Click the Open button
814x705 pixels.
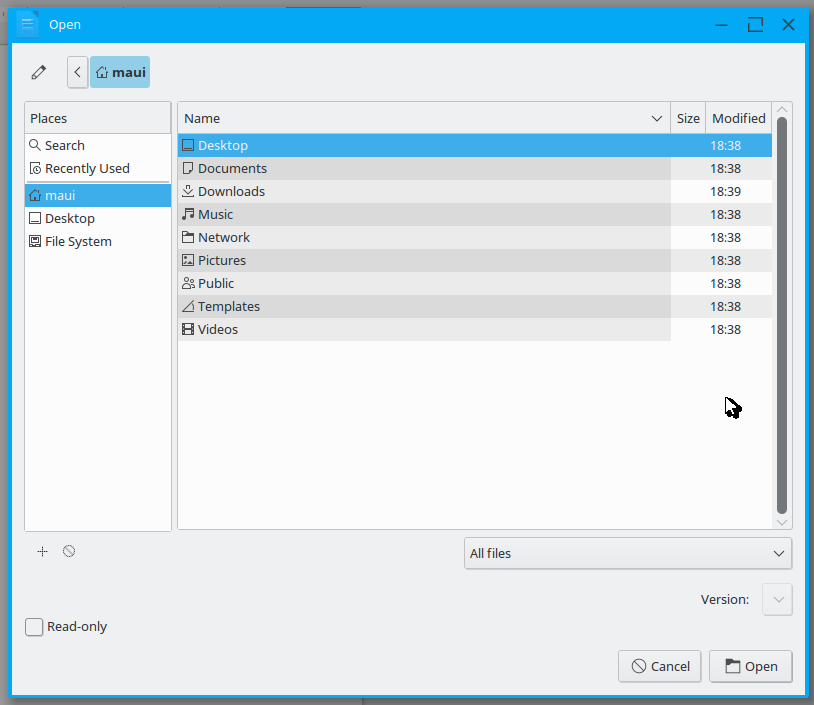tap(751, 666)
